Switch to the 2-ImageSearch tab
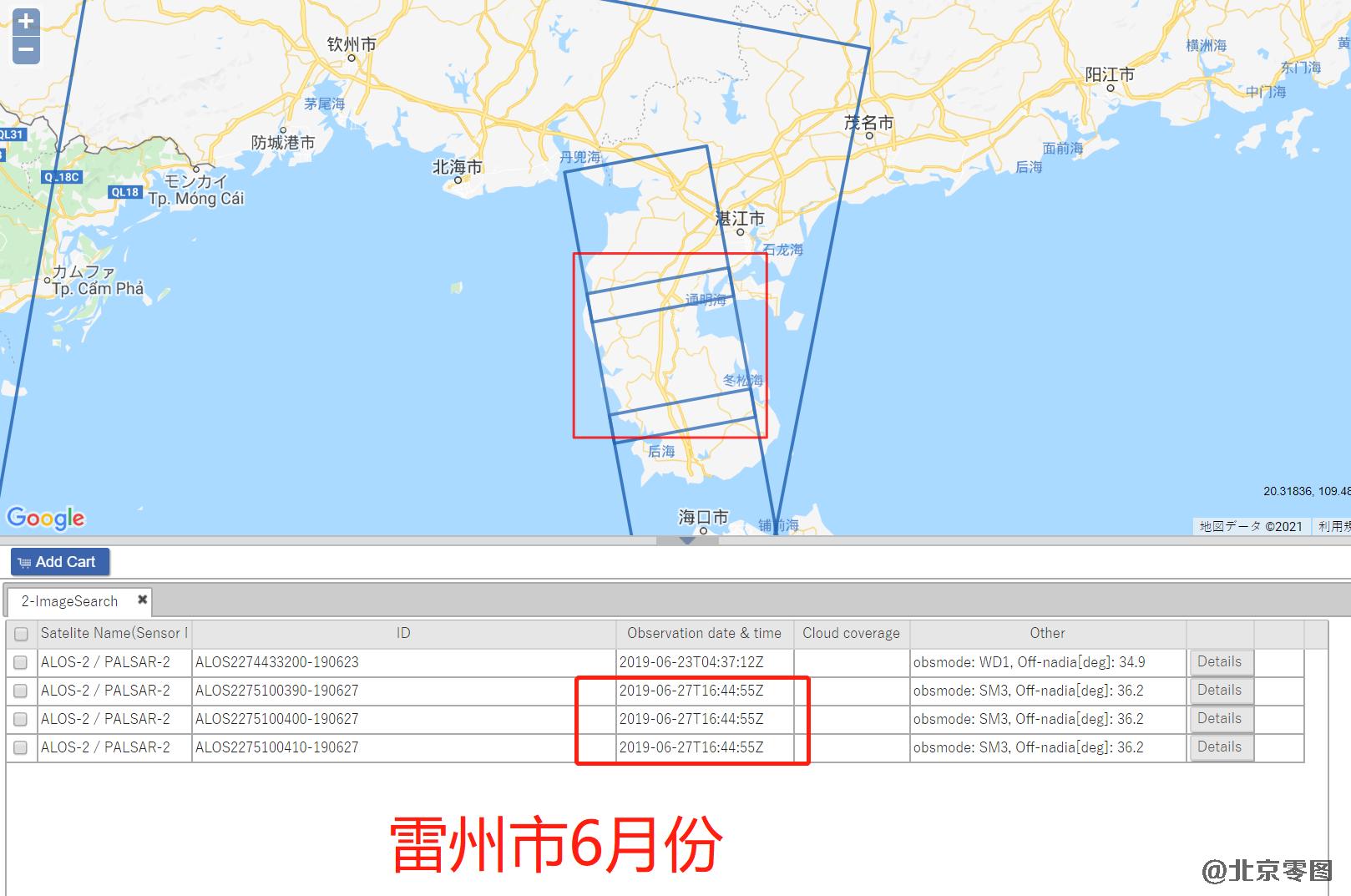 [69, 601]
